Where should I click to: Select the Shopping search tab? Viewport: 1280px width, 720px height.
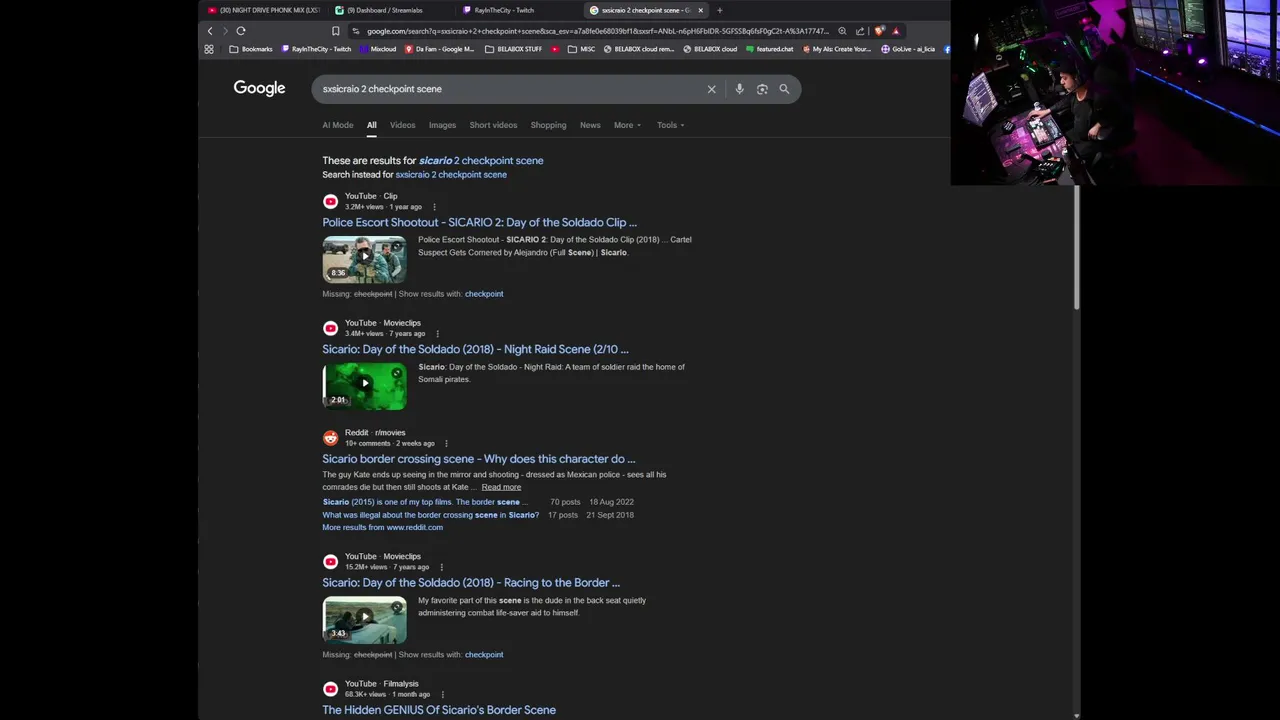[548, 125]
